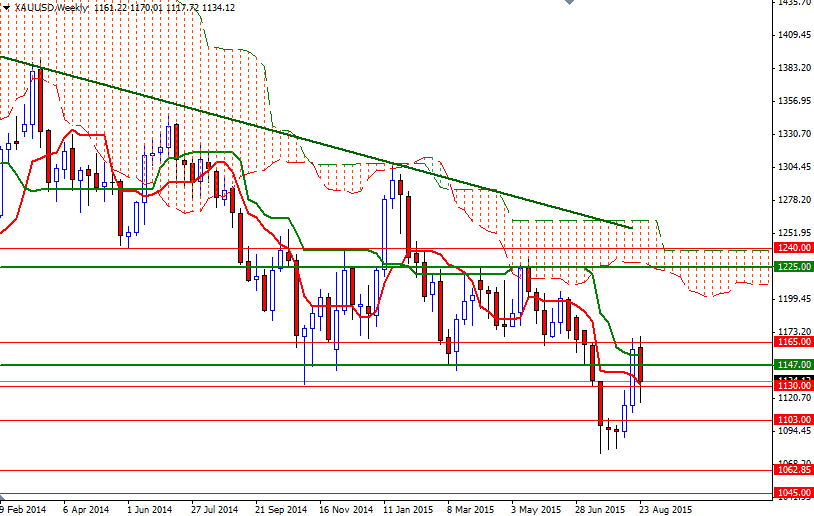Click the latest red candle near 1147
The height and width of the screenshot is (516, 814).
coord(641,364)
